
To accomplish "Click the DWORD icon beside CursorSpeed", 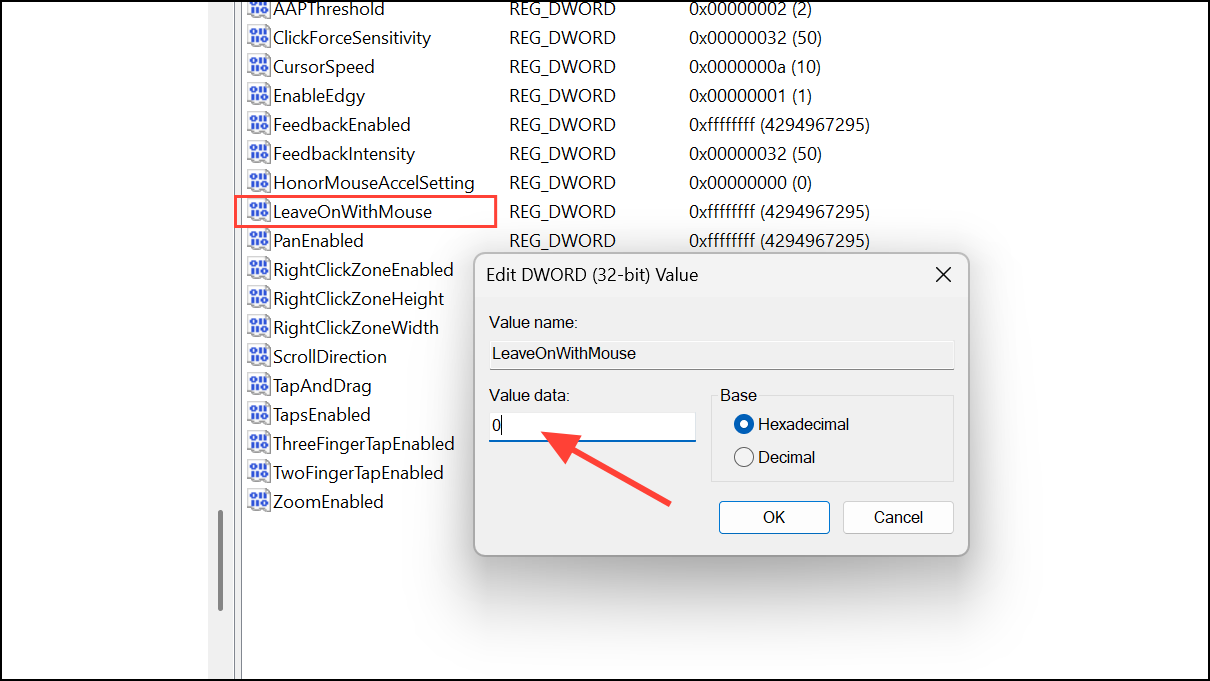I will coord(259,66).
